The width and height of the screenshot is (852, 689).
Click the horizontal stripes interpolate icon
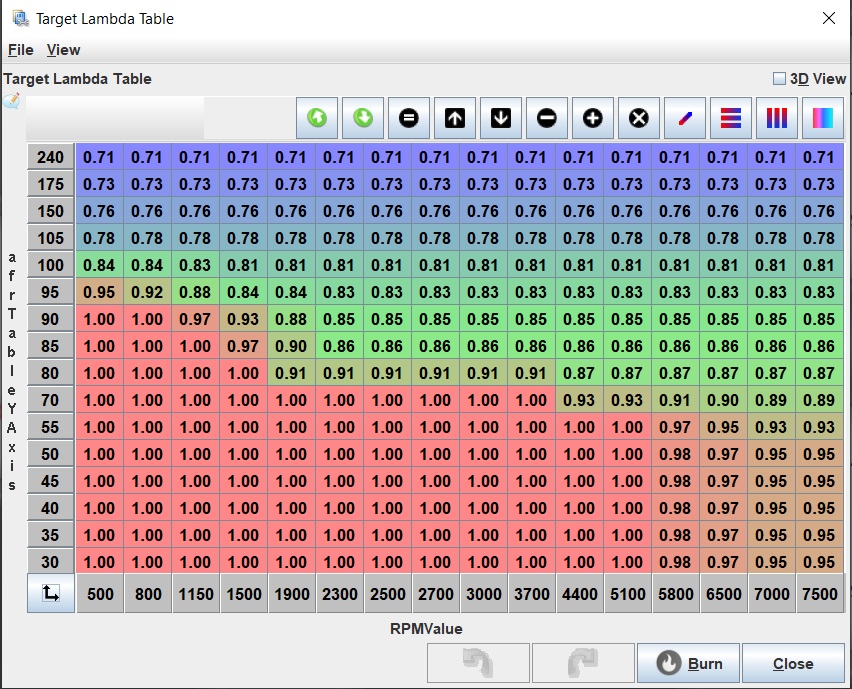(731, 118)
